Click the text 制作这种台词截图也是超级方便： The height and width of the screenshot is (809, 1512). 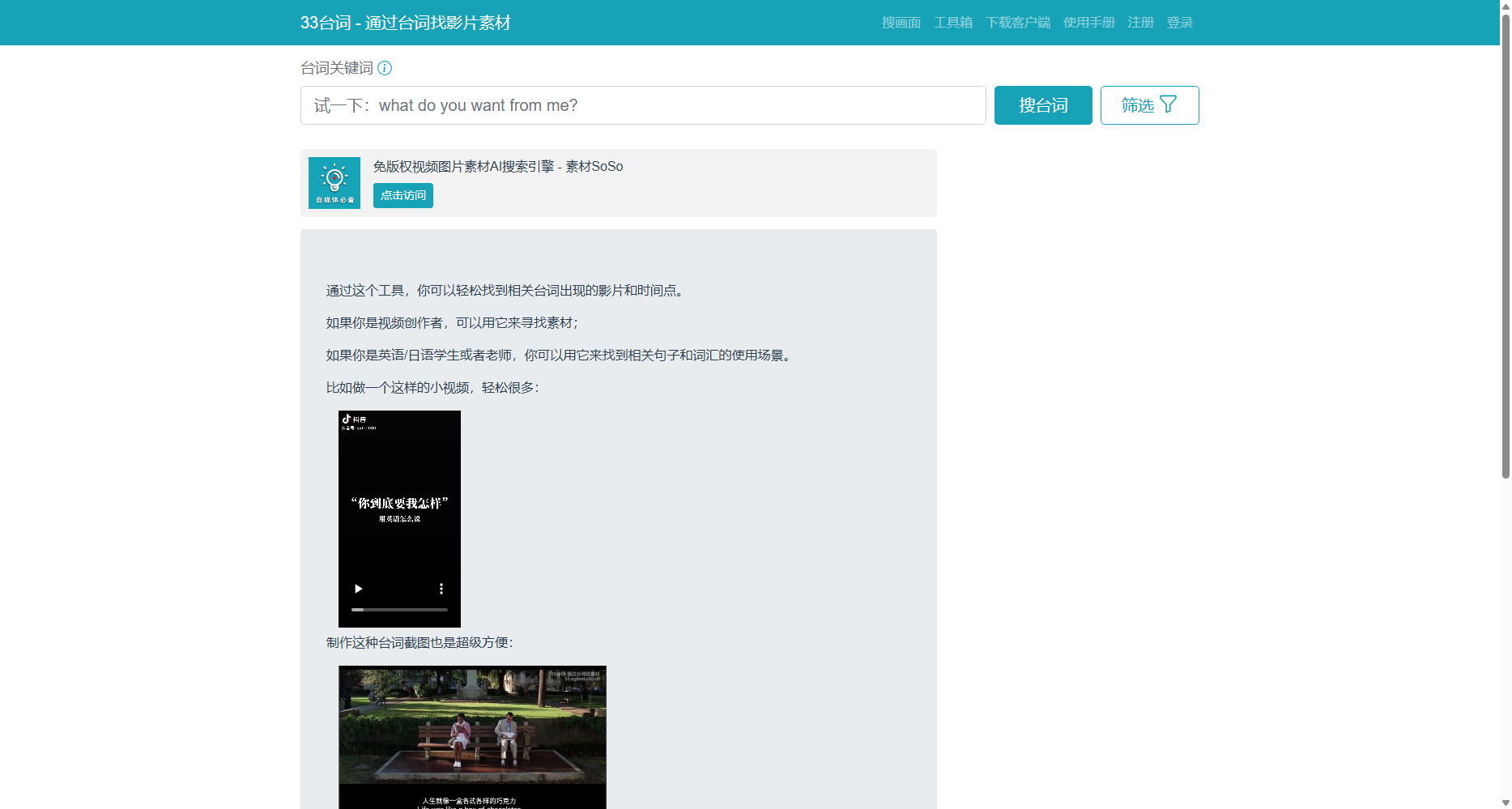pos(420,643)
